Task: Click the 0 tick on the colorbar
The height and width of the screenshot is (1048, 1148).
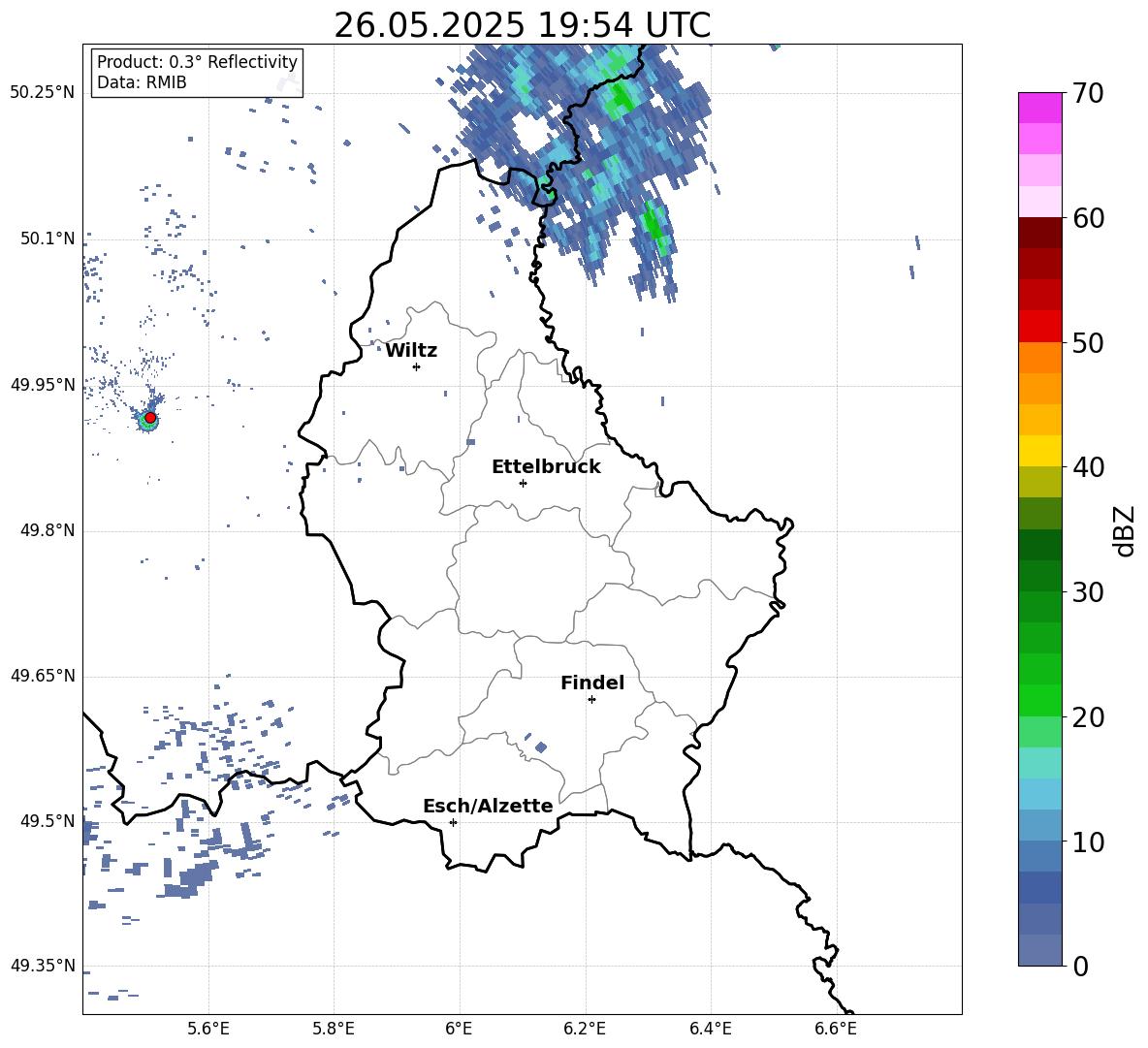Action: tap(1080, 966)
